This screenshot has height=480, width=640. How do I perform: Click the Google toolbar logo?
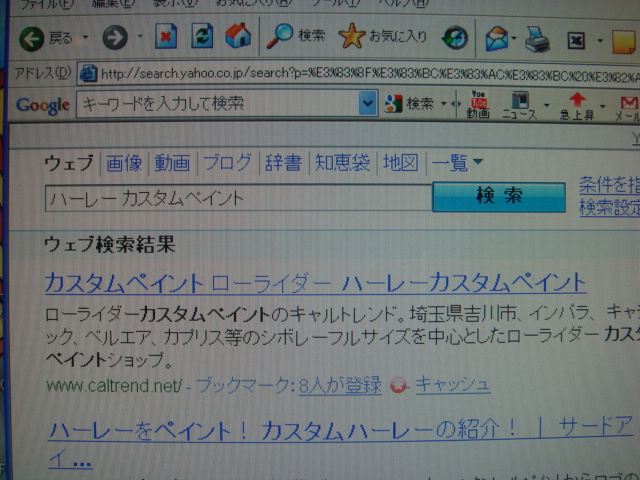coord(43,105)
